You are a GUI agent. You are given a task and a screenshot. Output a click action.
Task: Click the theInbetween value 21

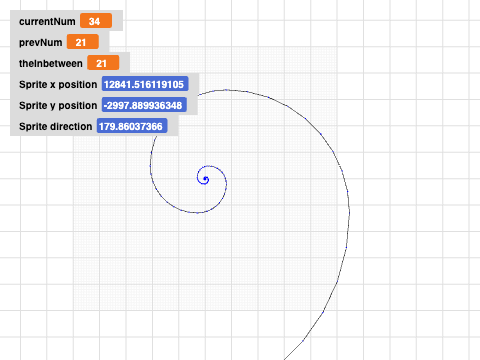coord(103,63)
